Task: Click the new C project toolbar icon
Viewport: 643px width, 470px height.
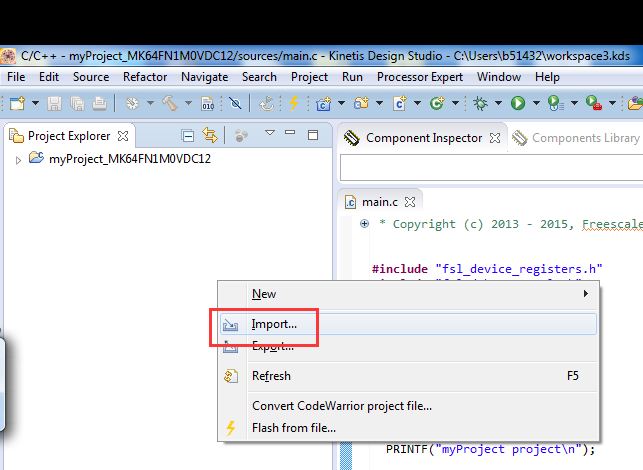Action: pos(324,103)
